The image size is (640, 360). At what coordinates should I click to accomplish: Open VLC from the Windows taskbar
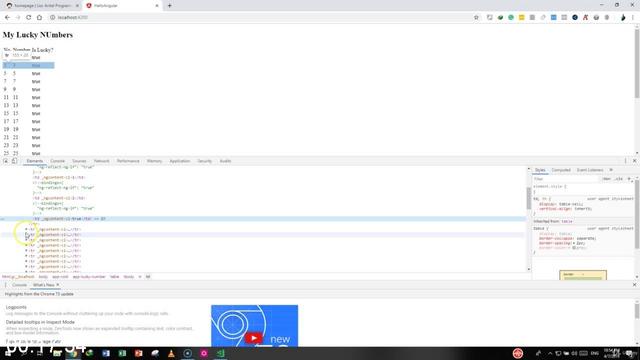coord(171,353)
